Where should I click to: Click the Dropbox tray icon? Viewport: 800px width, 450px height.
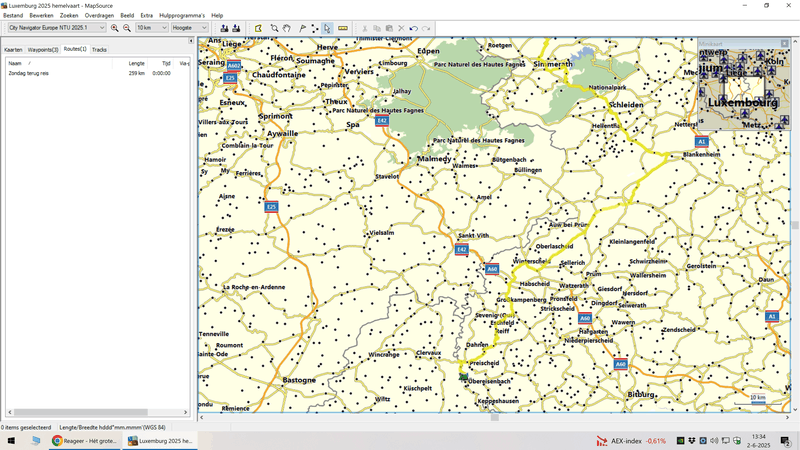692,440
